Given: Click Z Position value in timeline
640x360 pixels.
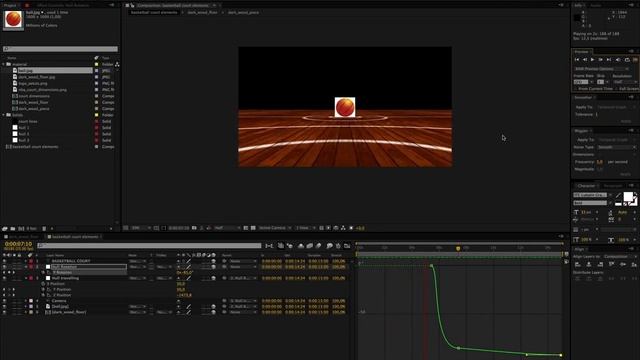Looking at the screenshot, I should point(184,295).
